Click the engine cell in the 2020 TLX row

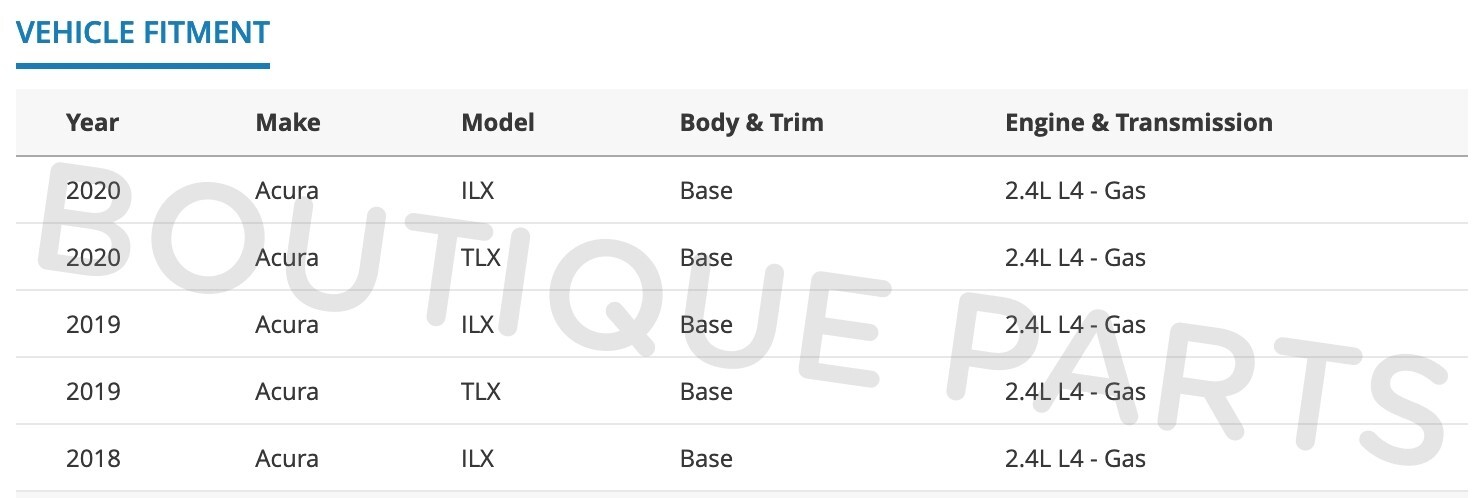coord(1075,257)
